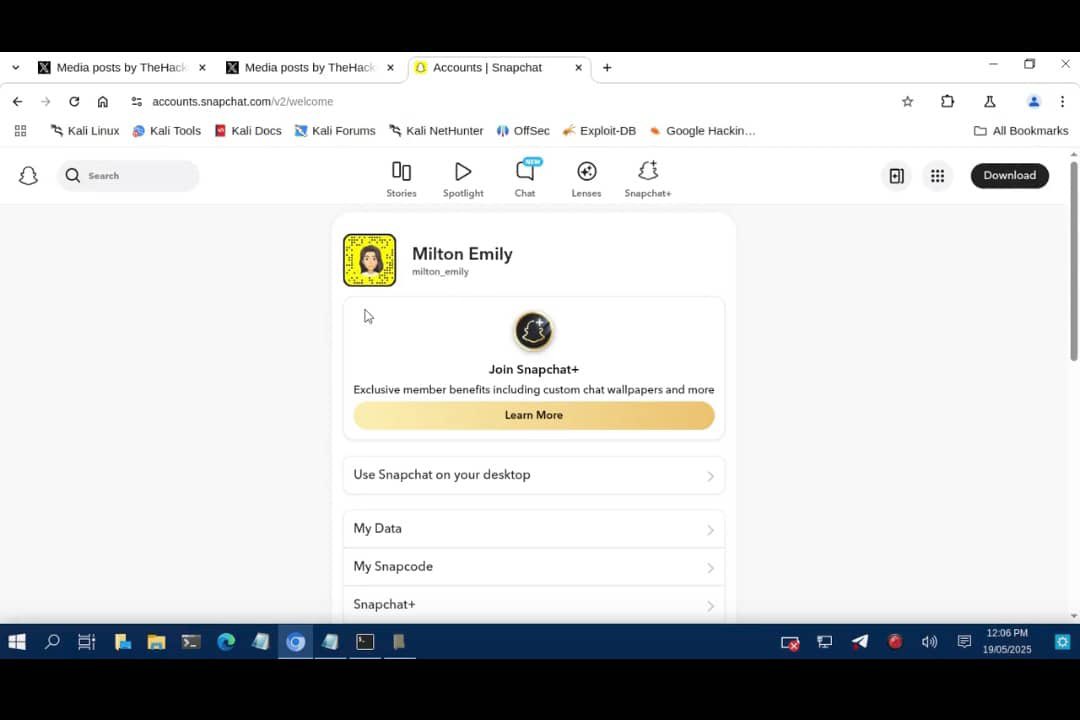Open the My Snapcode row

coord(534,567)
